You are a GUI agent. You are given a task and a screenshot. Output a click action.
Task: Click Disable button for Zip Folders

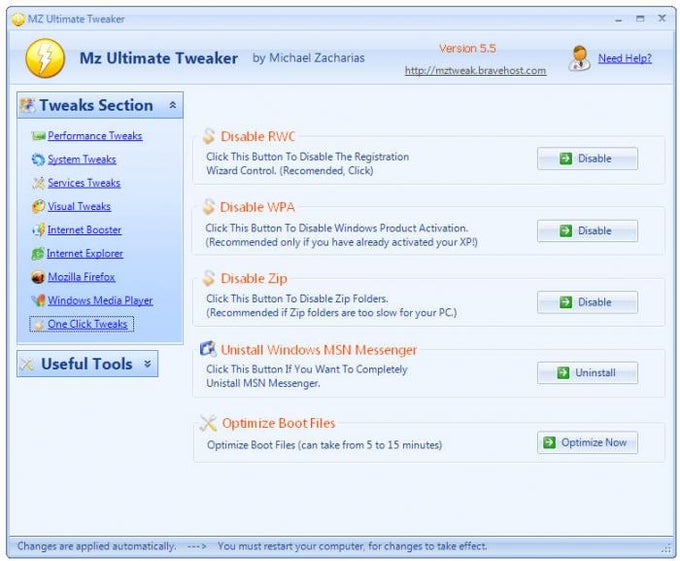[x=587, y=302]
